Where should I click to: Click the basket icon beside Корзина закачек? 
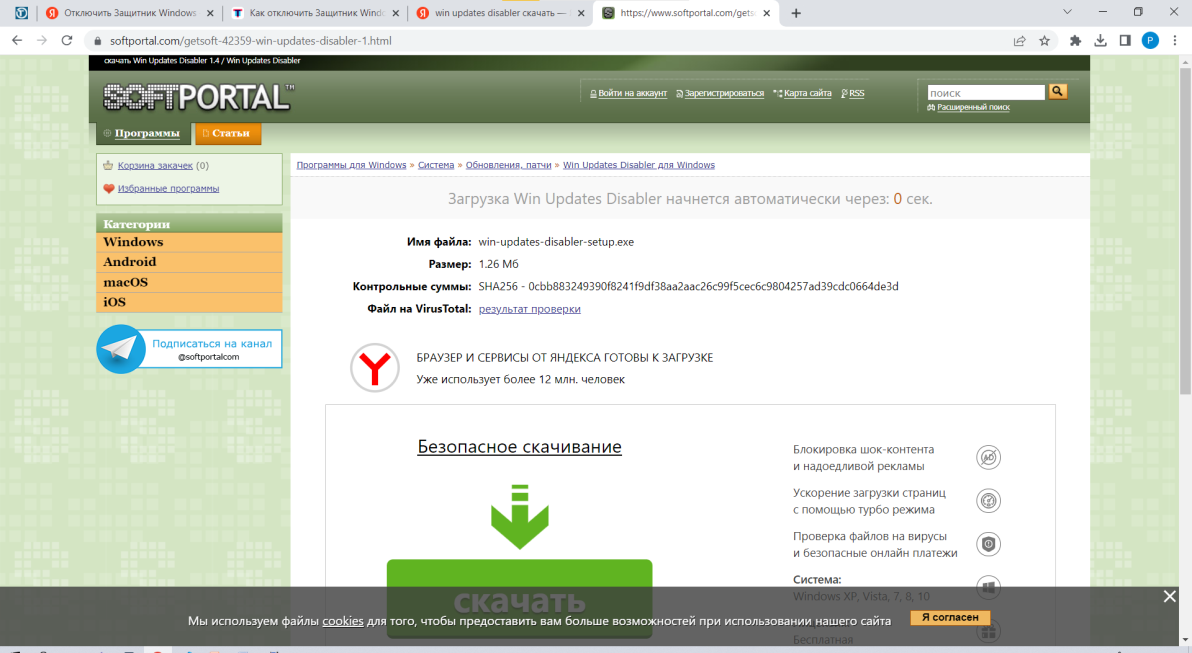coord(108,165)
